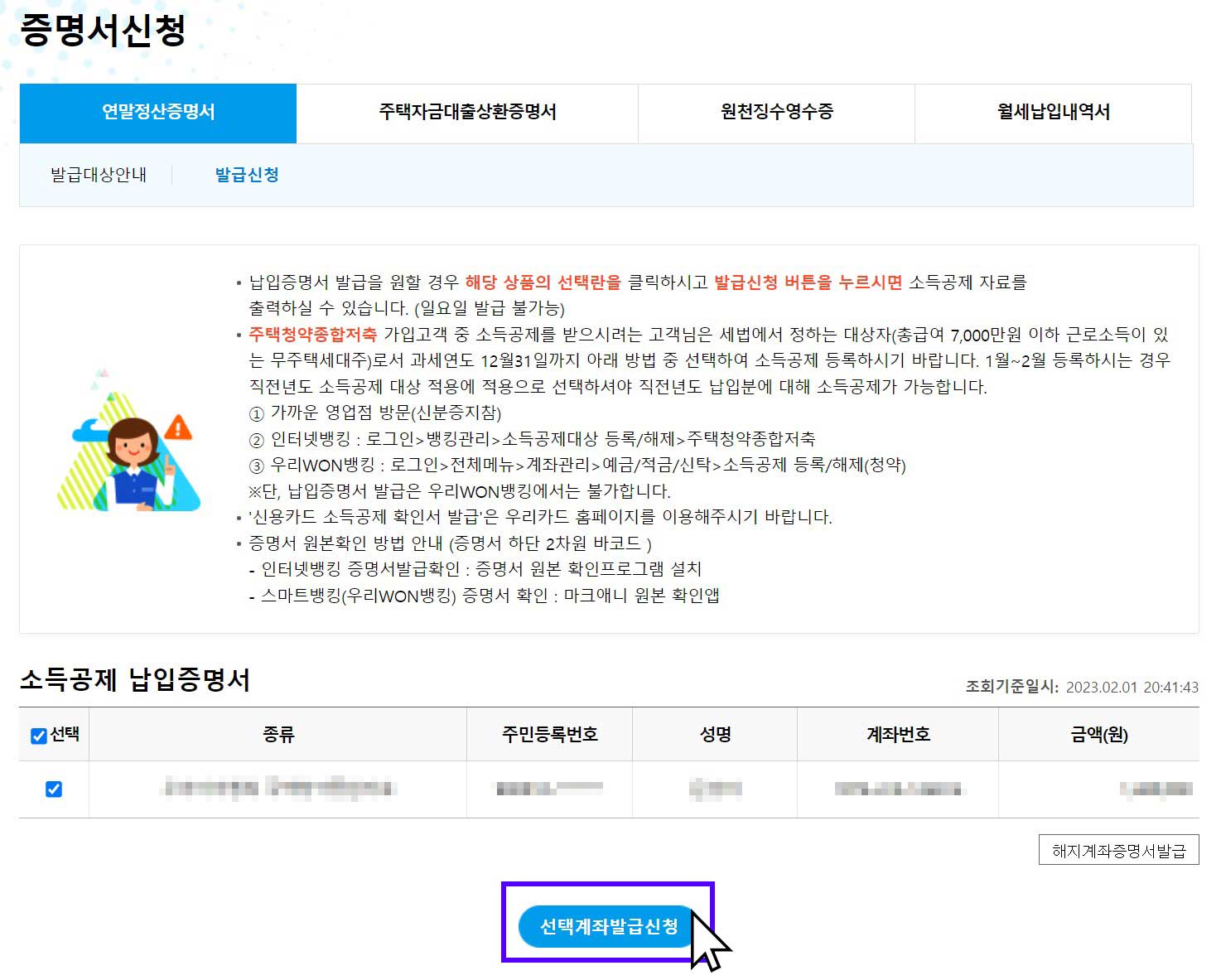
Task: Stay on the 연말정산증명서 tab
Action: coord(157,114)
